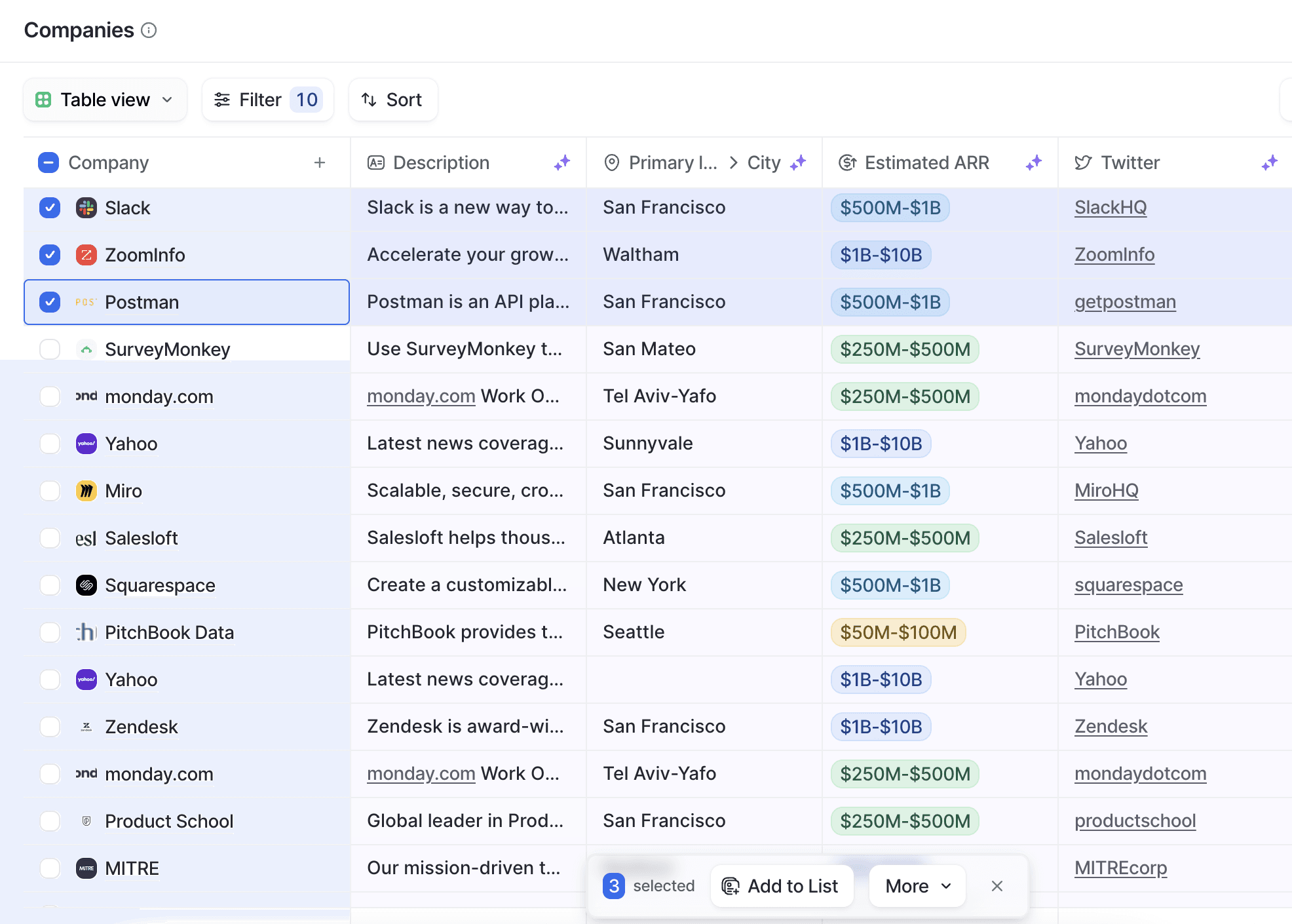The height and width of the screenshot is (924, 1292).
Task: Click the MITRE logo icon
Action: pos(86,868)
